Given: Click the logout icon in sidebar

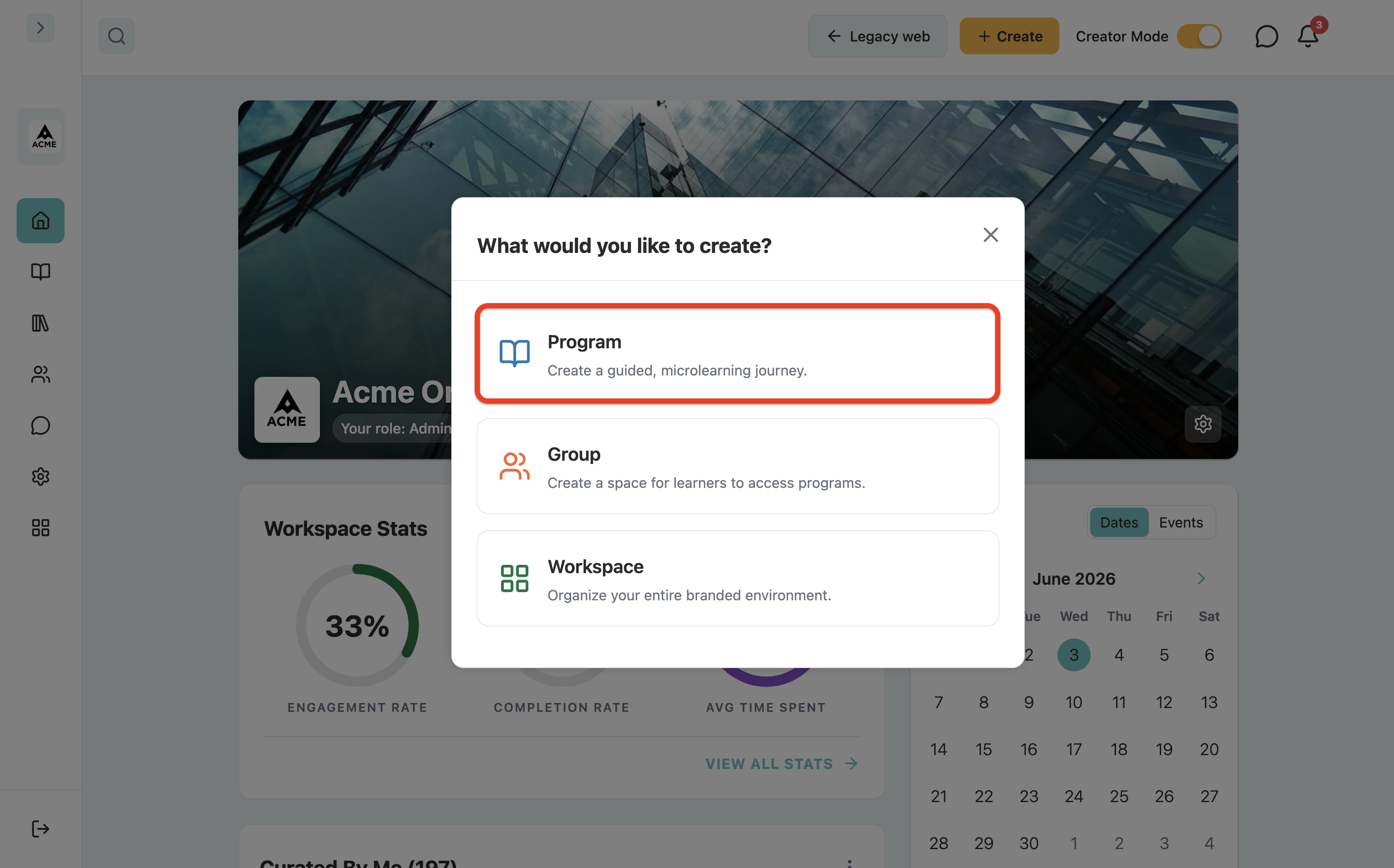Looking at the screenshot, I should coord(40,829).
